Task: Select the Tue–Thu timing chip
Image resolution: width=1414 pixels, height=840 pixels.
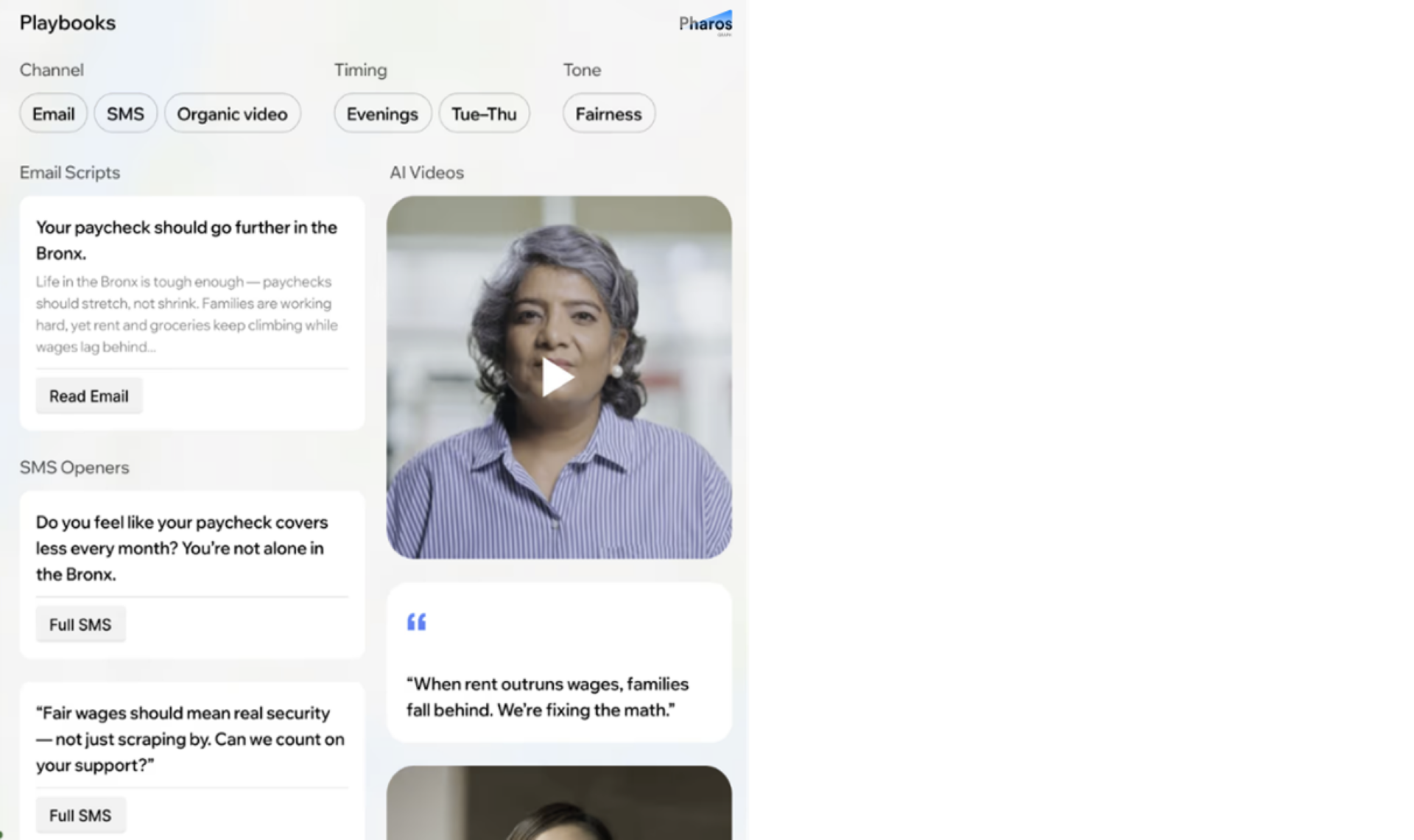Action: [484, 114]
